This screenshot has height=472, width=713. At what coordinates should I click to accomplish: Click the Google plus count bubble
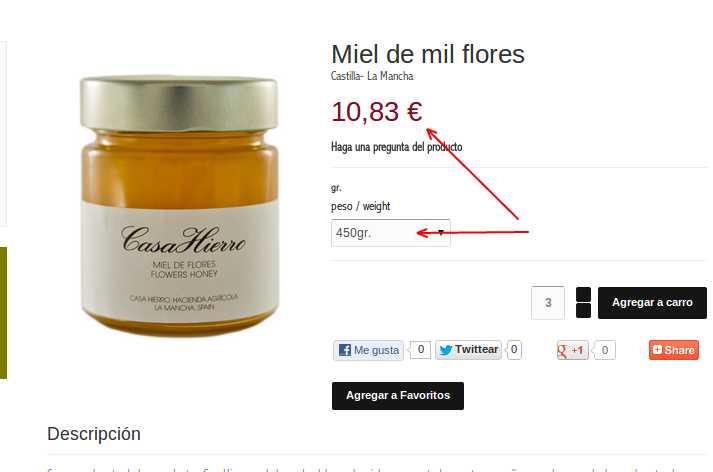pos(604,350)
